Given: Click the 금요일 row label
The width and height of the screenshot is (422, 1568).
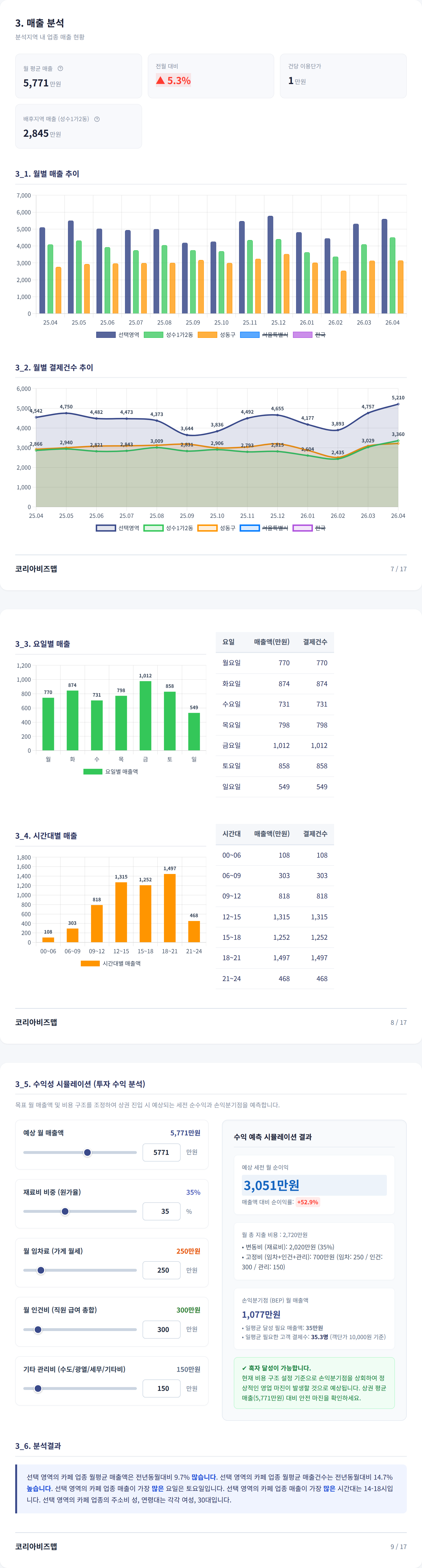Looking at the screenshot, I should (x=231, y=746).
